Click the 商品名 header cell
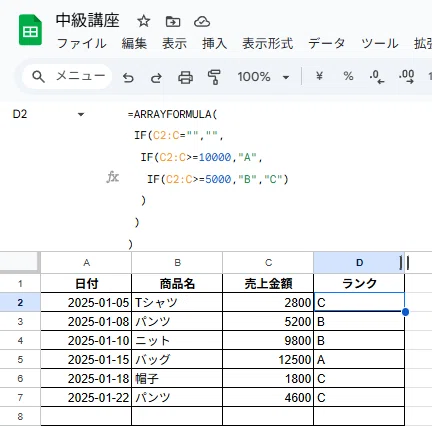 click(177, 284)
